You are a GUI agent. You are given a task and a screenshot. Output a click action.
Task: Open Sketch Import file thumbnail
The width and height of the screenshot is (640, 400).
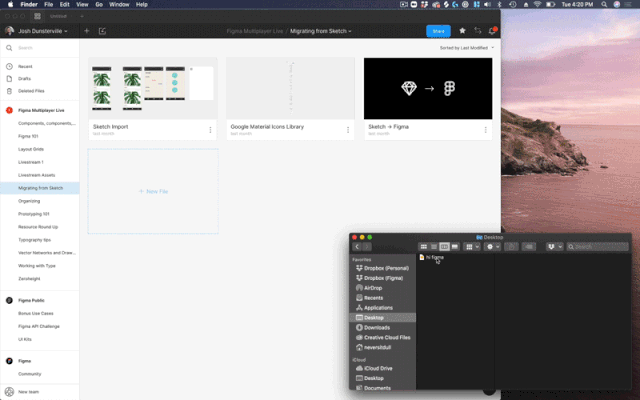click(x=153, y=88)
